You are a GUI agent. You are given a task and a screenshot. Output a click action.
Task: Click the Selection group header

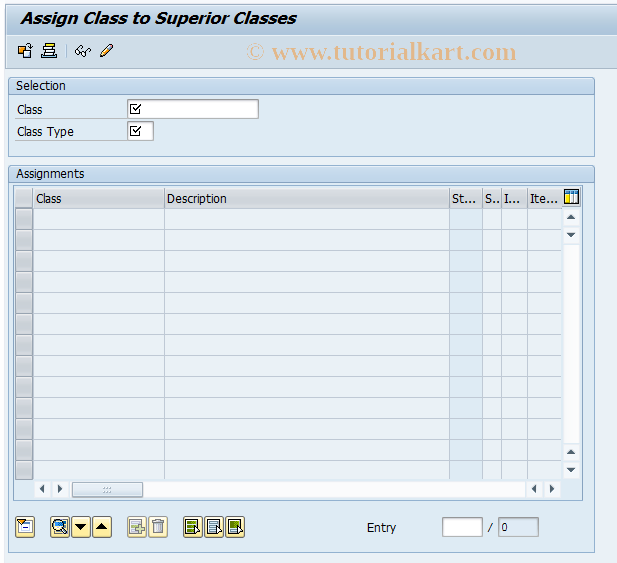click(301, 86)
